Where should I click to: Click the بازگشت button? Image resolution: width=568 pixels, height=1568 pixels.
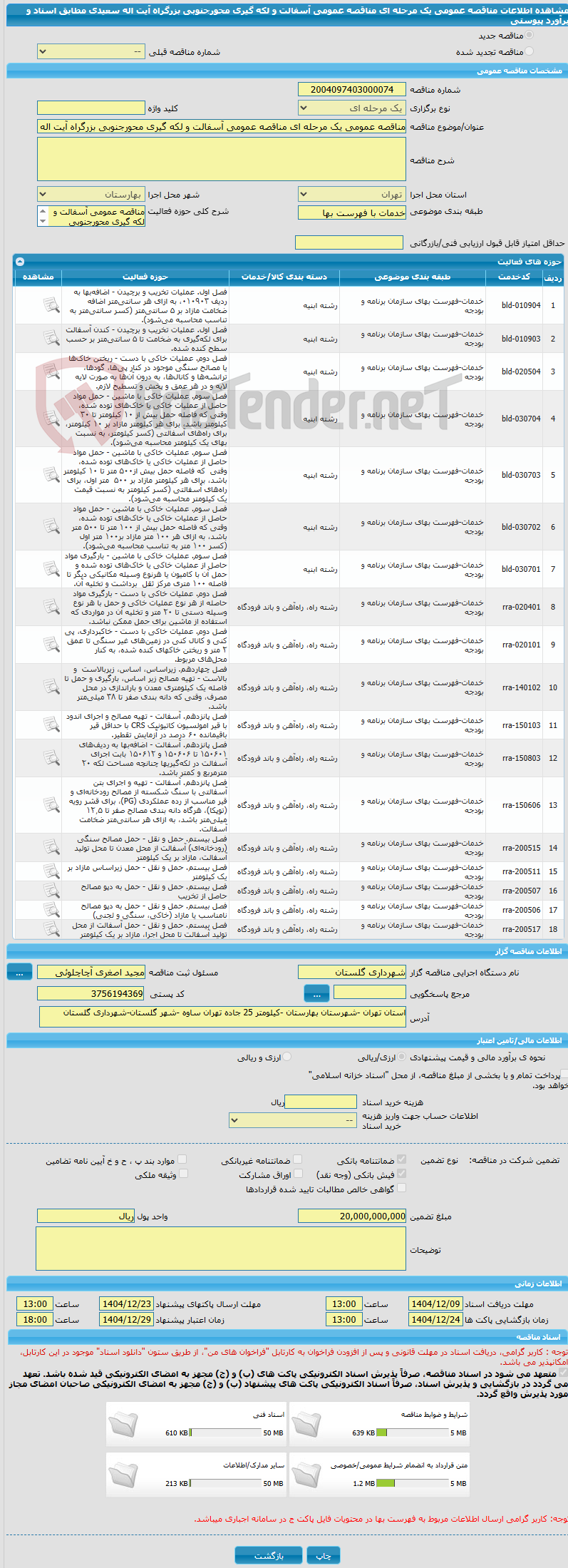269,1555
